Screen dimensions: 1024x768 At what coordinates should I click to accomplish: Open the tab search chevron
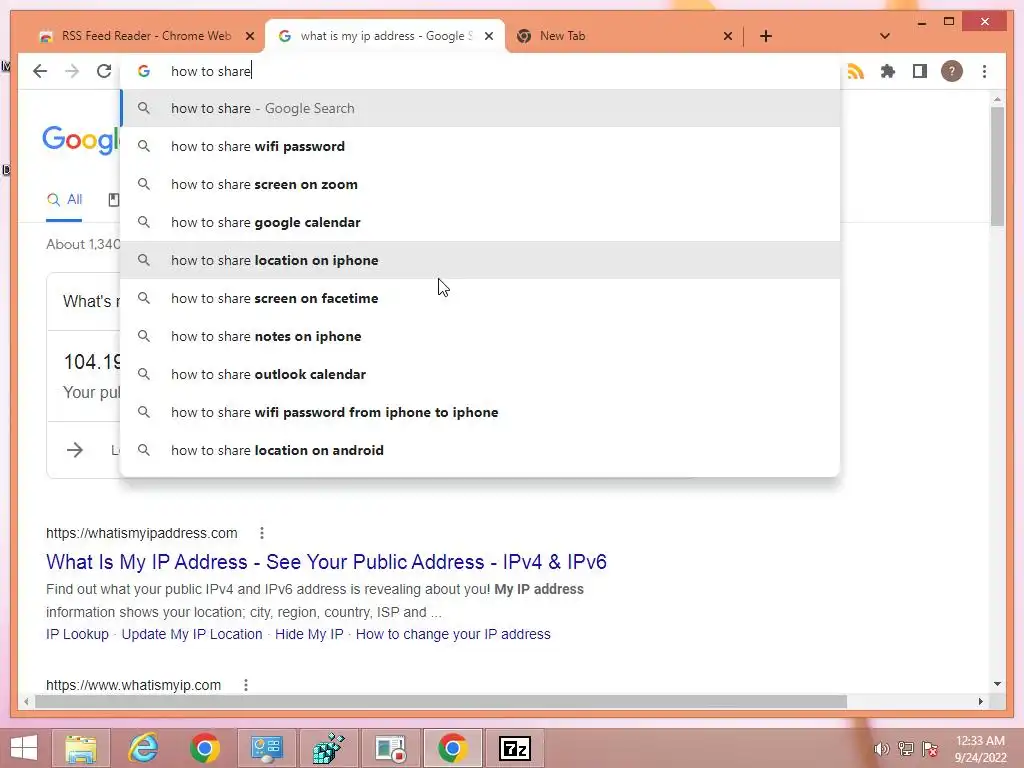[885, 36]
